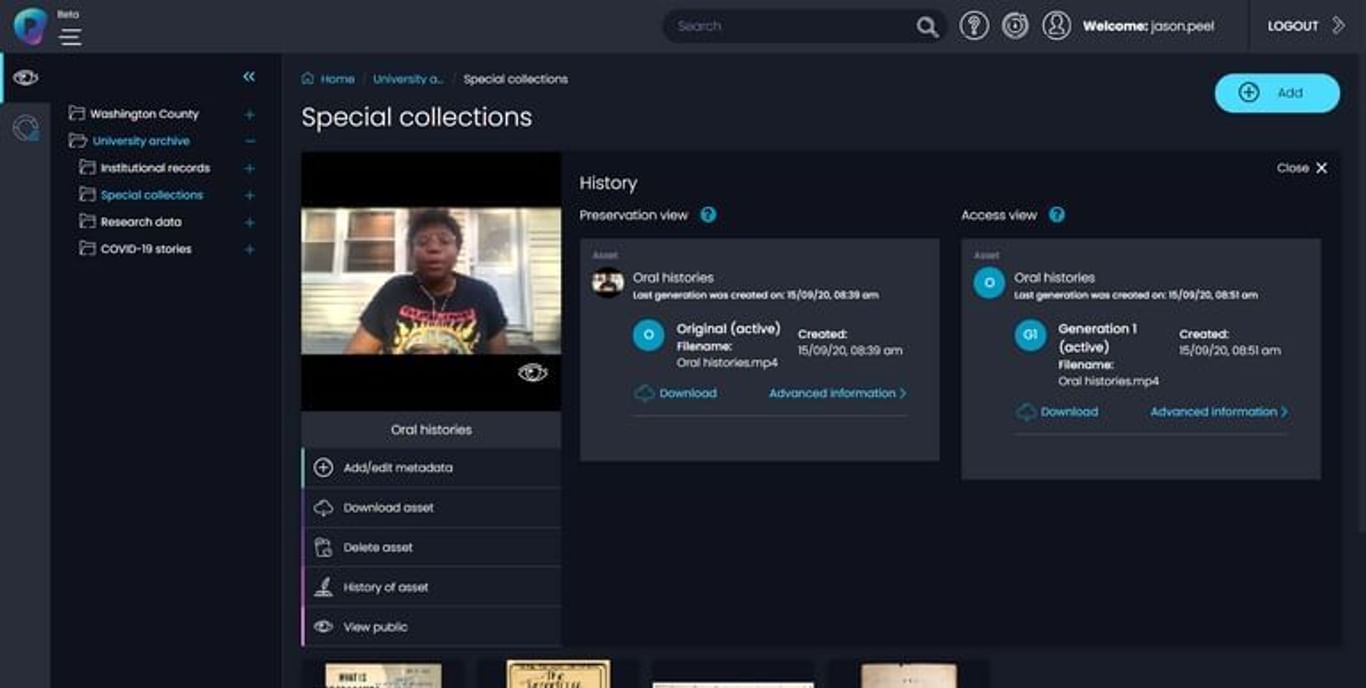Toggle the eye overlay on video preview
Image resolution: width=1366 pixels, height=688 pixels.
click(x=532, y=373)
